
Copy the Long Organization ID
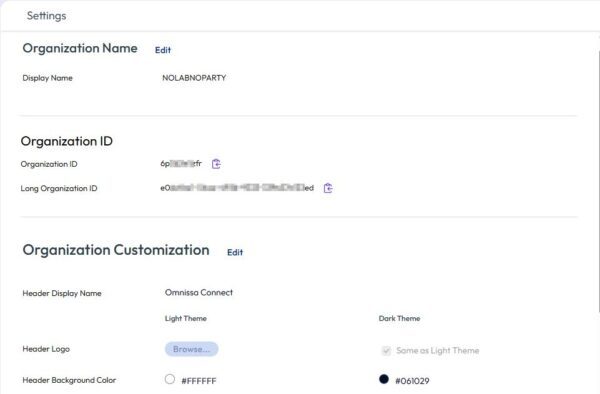coord(328,188)
